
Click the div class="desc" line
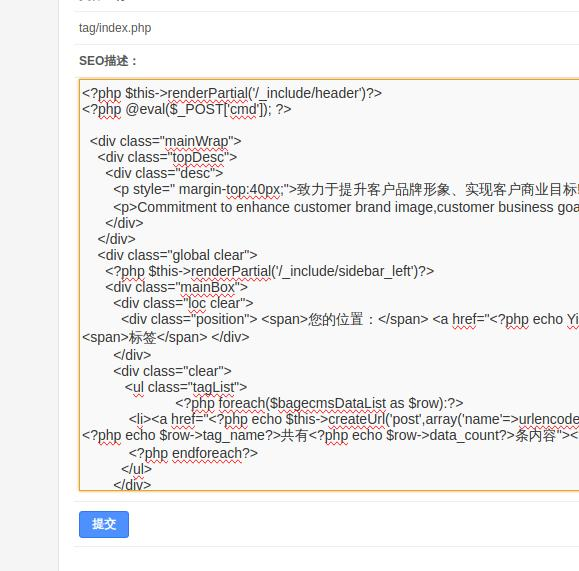[164, 173]
